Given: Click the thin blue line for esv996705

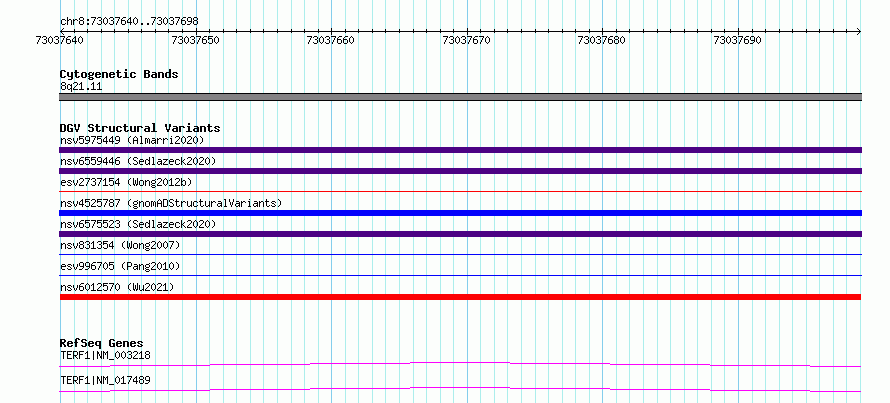Looking at the screenshot, I should click(460, 276).
